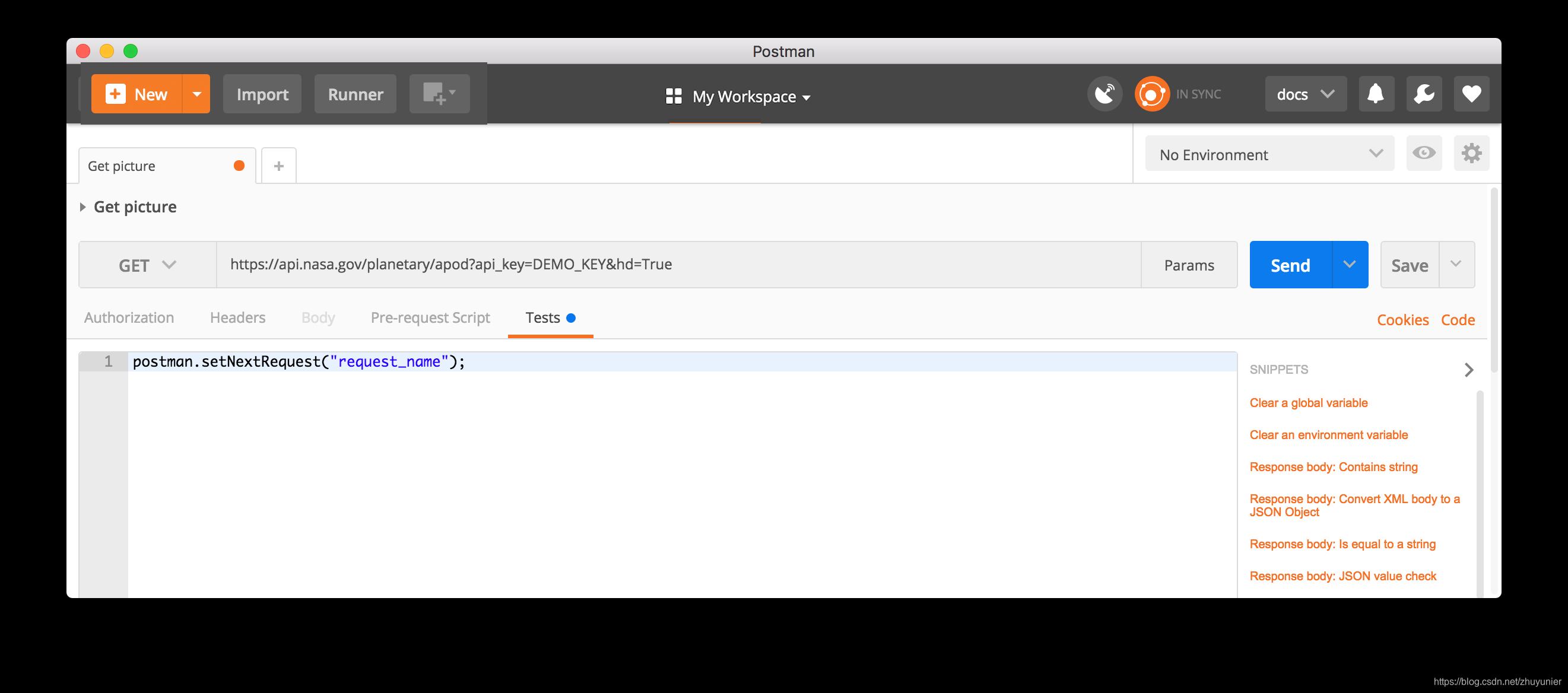Screen dimensions: 1568x693
Task: Select the Tests tab
Action: coord(550,317)
